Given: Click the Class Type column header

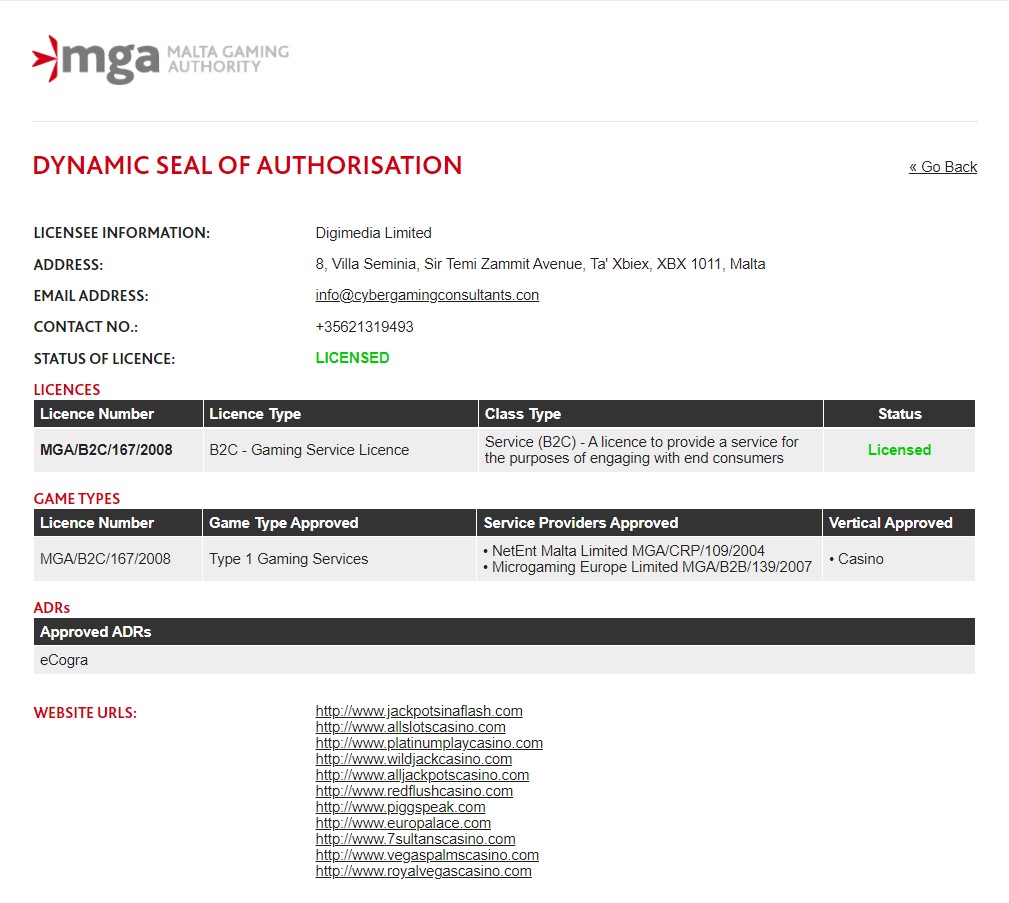Looking at the screenshot, I should coord(651,414).
